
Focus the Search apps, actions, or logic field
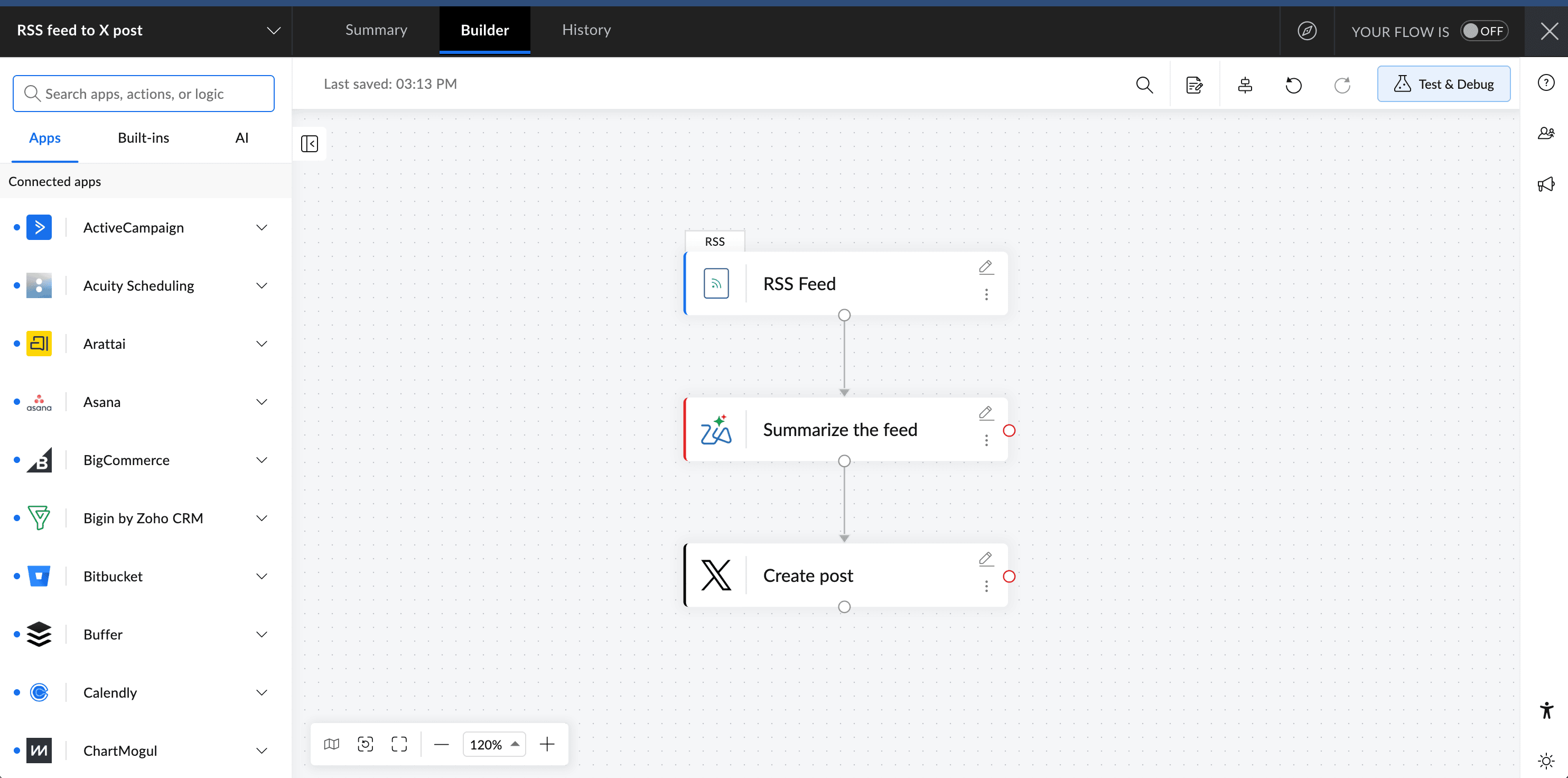tap(144, 94)
